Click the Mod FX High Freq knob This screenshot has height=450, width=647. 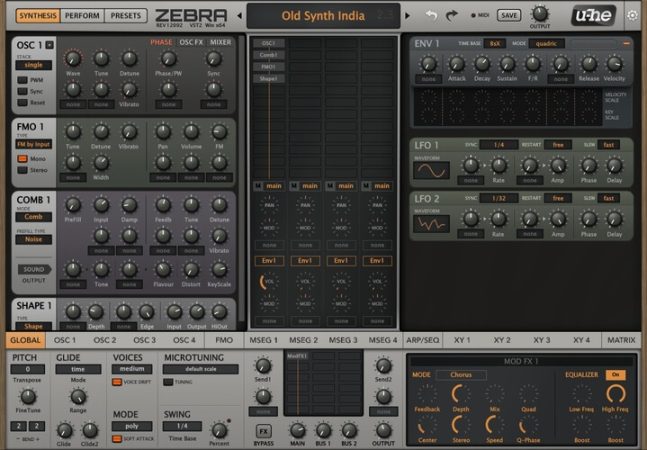click(x=615, y=393)
